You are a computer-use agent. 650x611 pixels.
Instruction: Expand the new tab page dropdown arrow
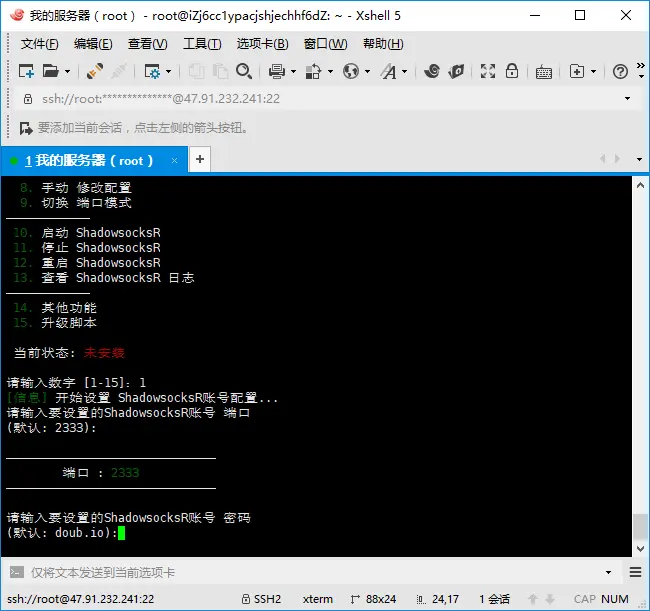point(594,72)
